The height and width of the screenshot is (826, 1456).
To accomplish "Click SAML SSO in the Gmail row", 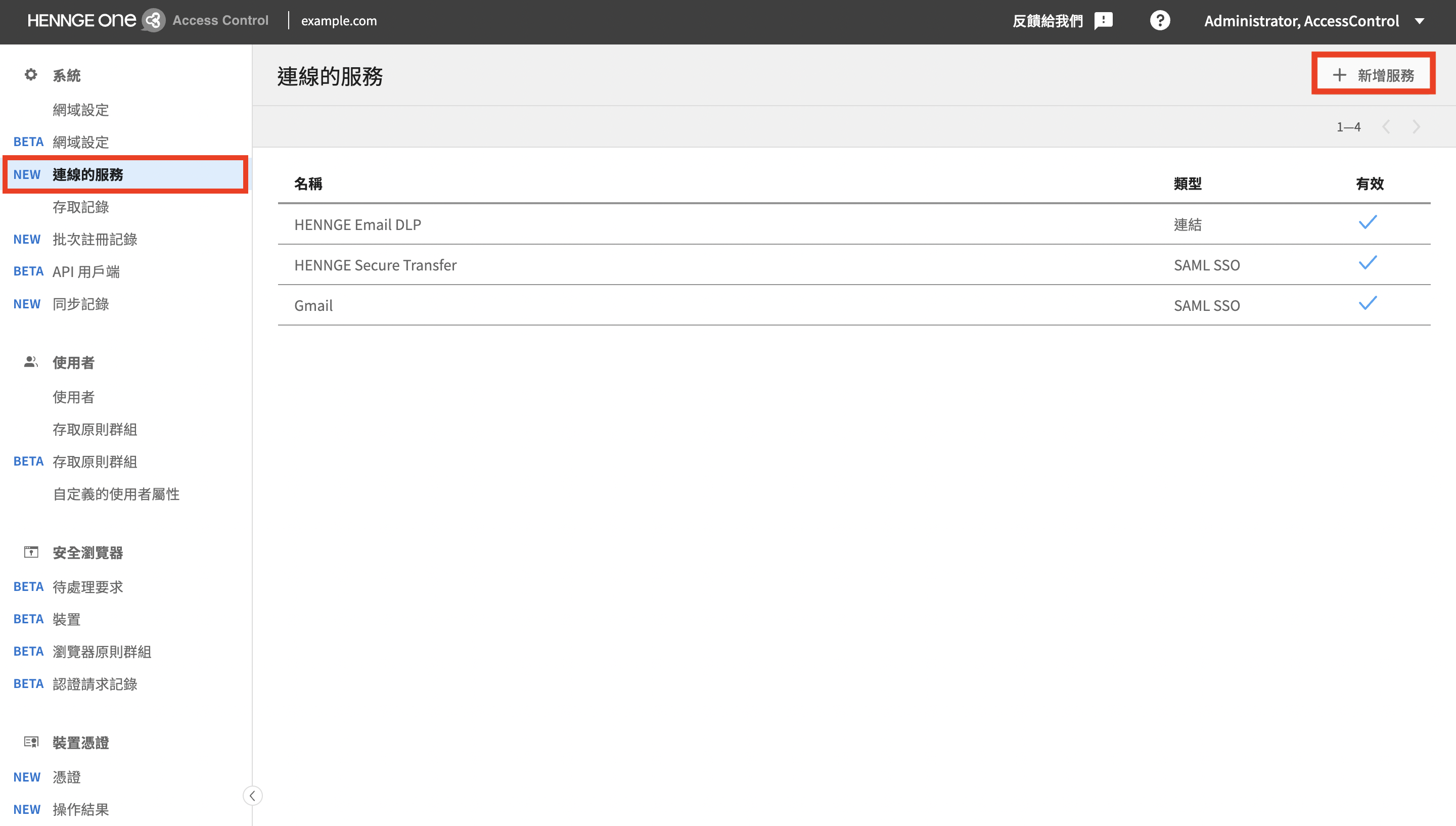I will tap(1206, 305).
